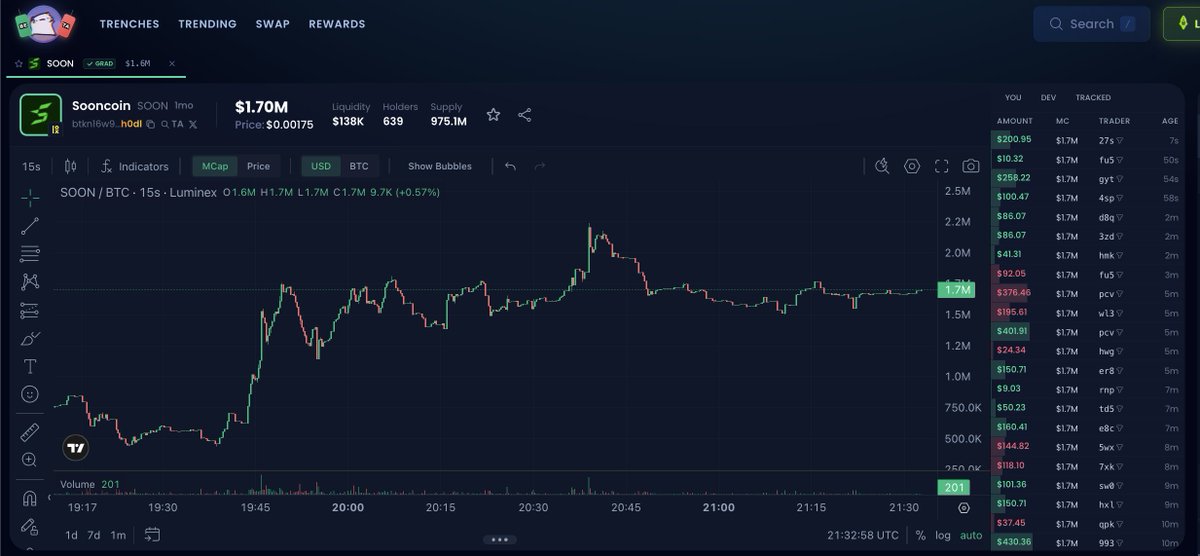Open the Indicators menu

click(x=135, y=166)
